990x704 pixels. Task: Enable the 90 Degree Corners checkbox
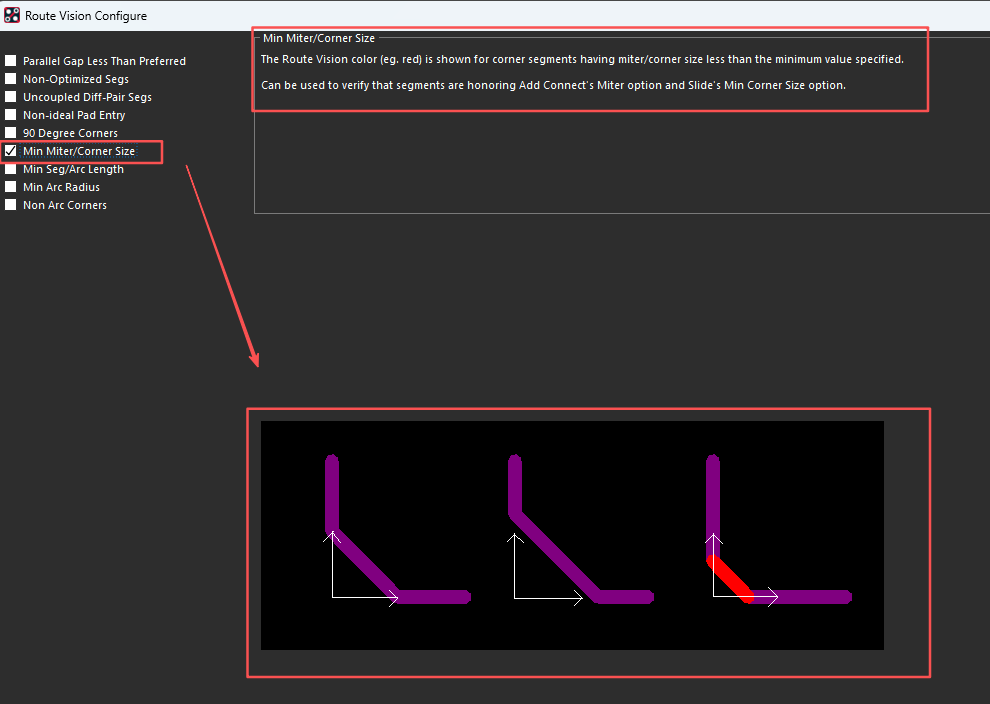(x=11, y=133)
